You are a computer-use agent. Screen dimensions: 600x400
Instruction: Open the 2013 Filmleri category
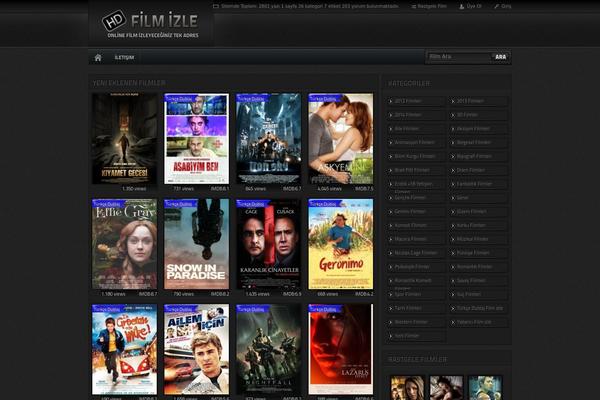(470, 101)
